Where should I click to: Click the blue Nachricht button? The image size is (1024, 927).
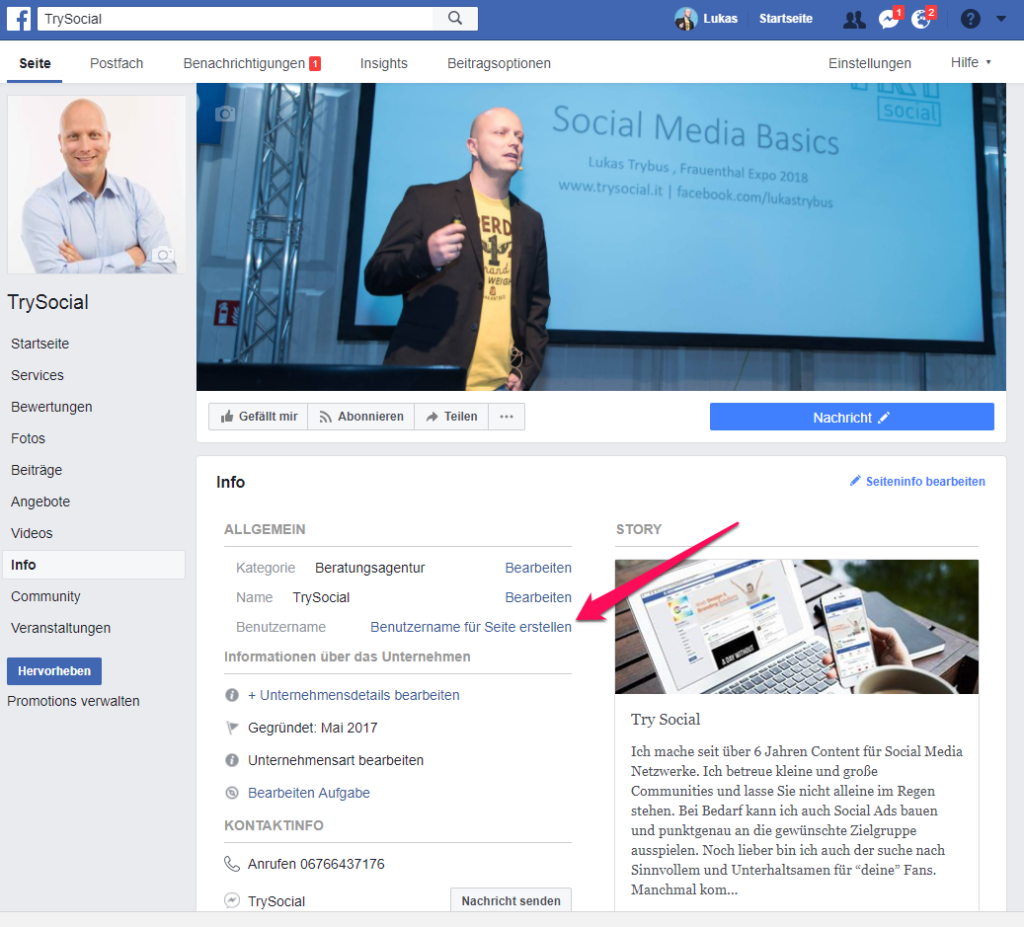click(851, 416)
